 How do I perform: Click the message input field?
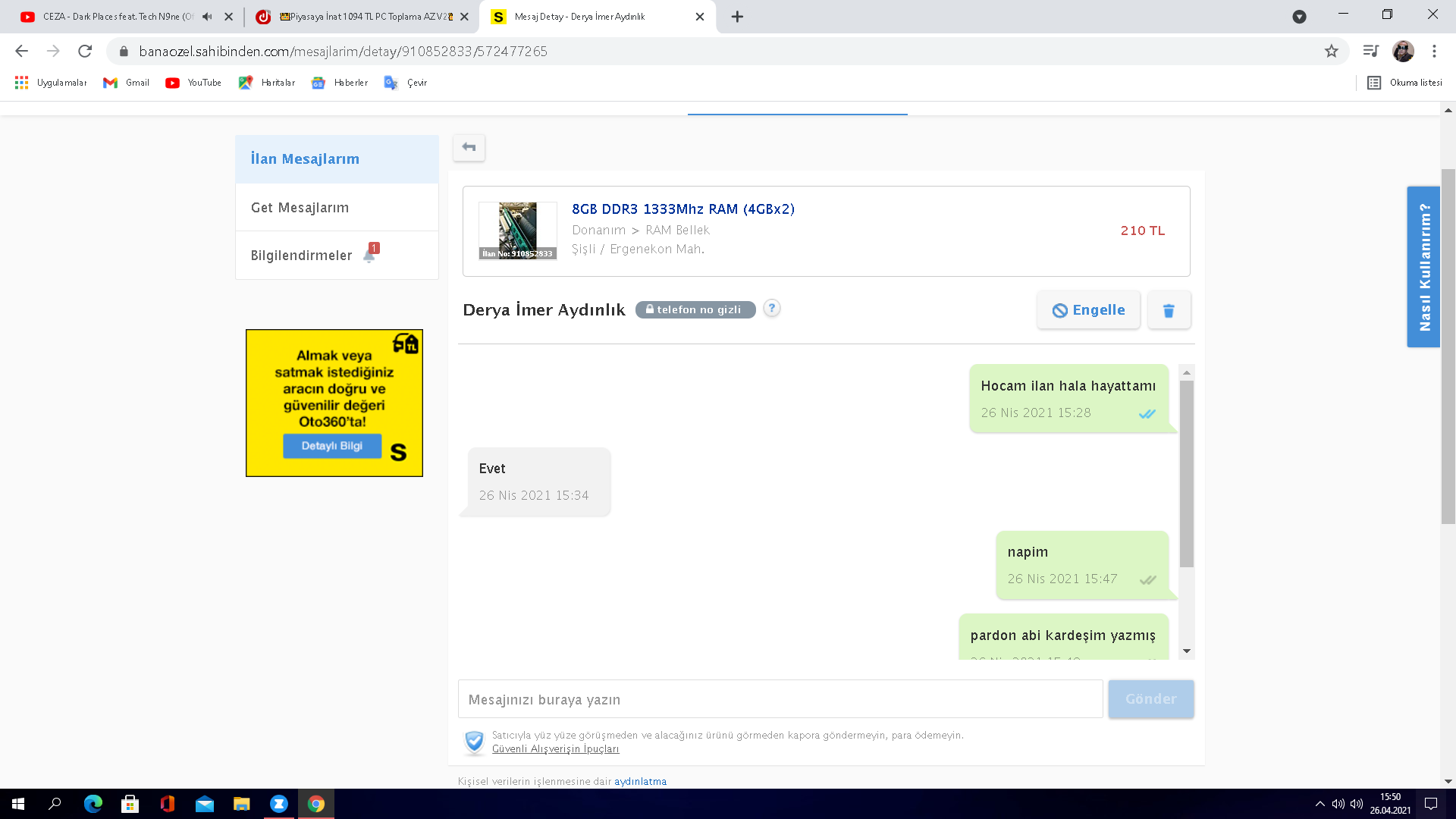pyautogui.click(x=780, y=699)
